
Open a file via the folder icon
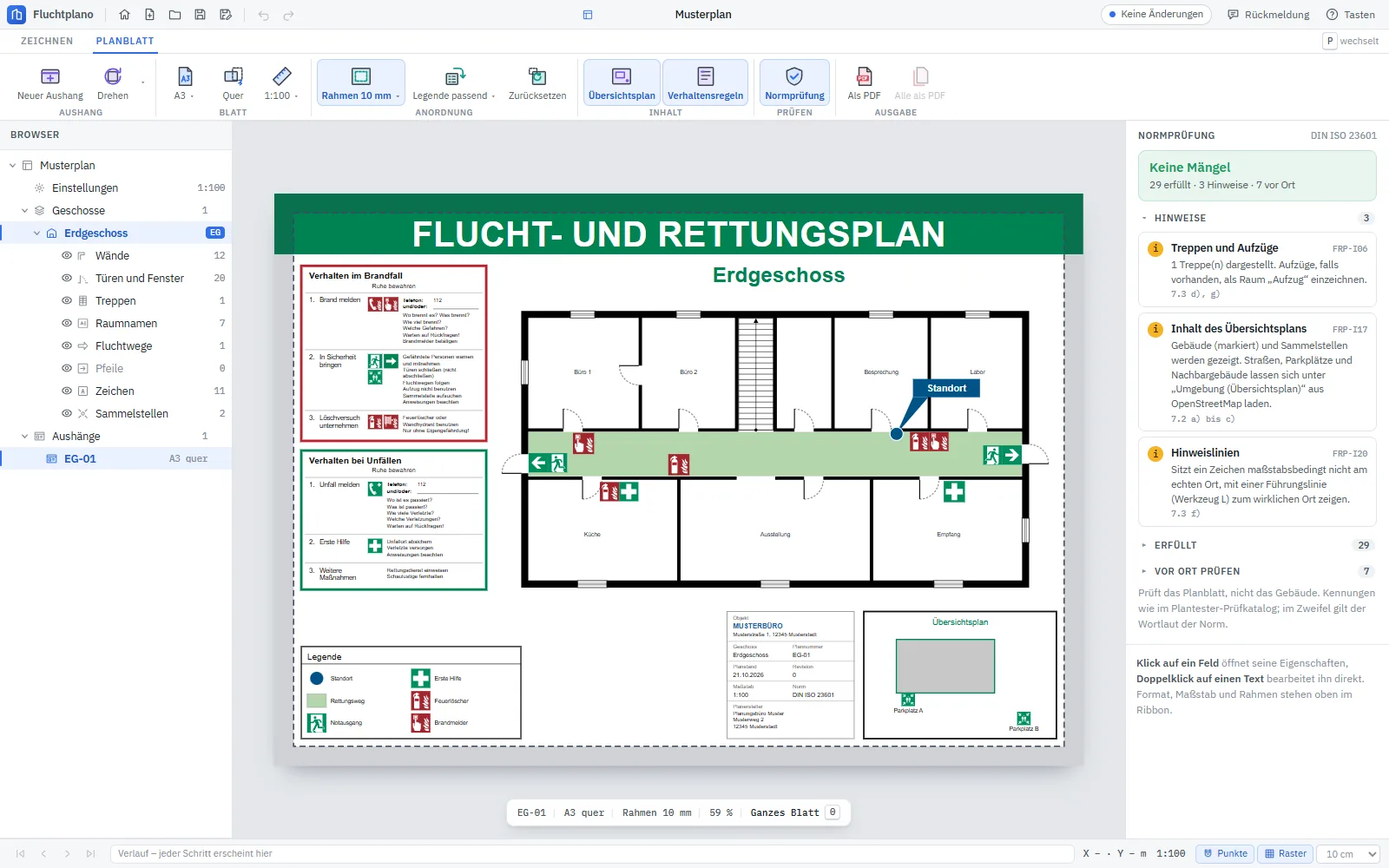tap(175, 15)
